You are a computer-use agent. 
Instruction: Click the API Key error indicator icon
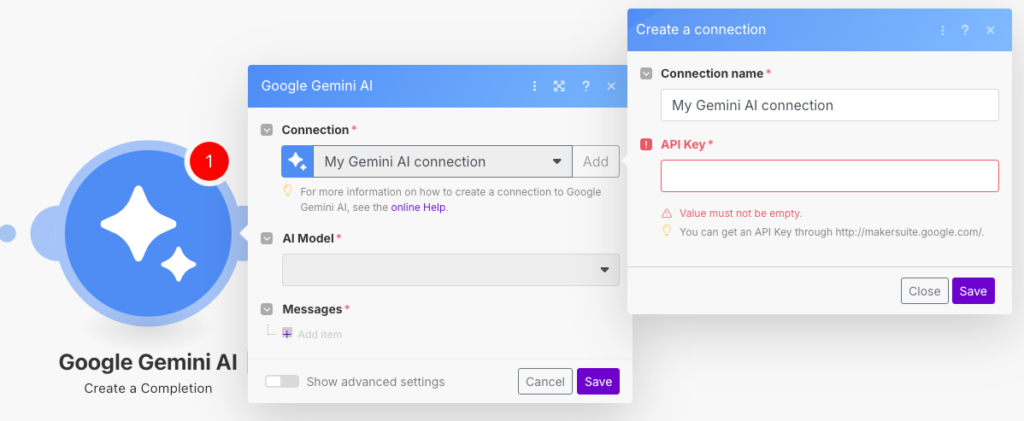point(646,144)
